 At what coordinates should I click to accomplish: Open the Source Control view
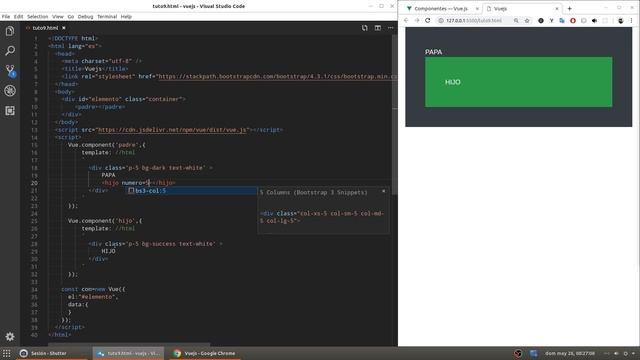click(x=10, y=71)
